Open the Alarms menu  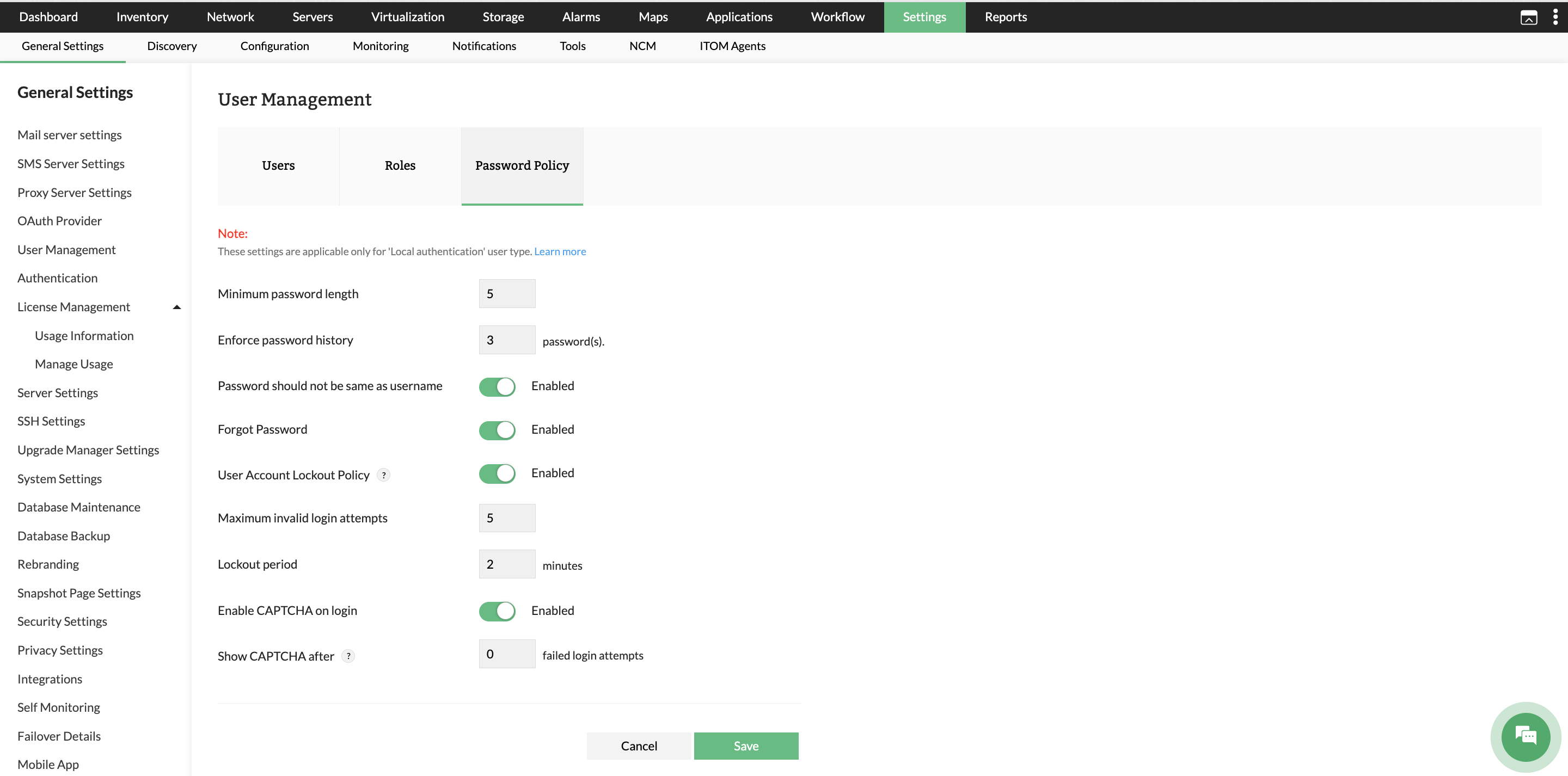point(581,17)
